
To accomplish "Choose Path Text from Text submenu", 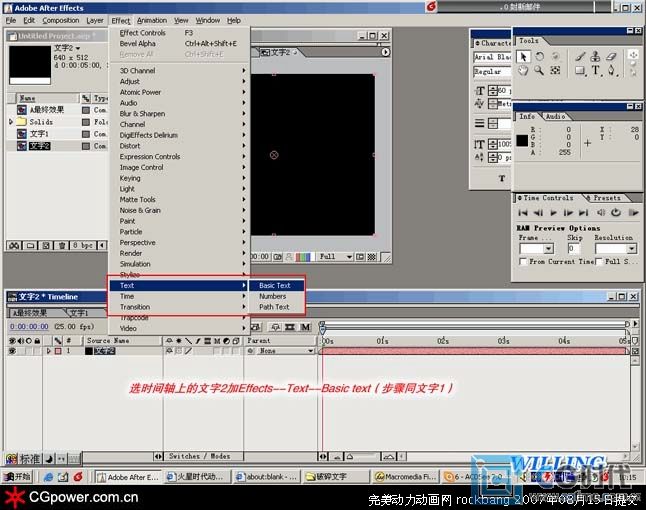I will click(x=276, y=307).
